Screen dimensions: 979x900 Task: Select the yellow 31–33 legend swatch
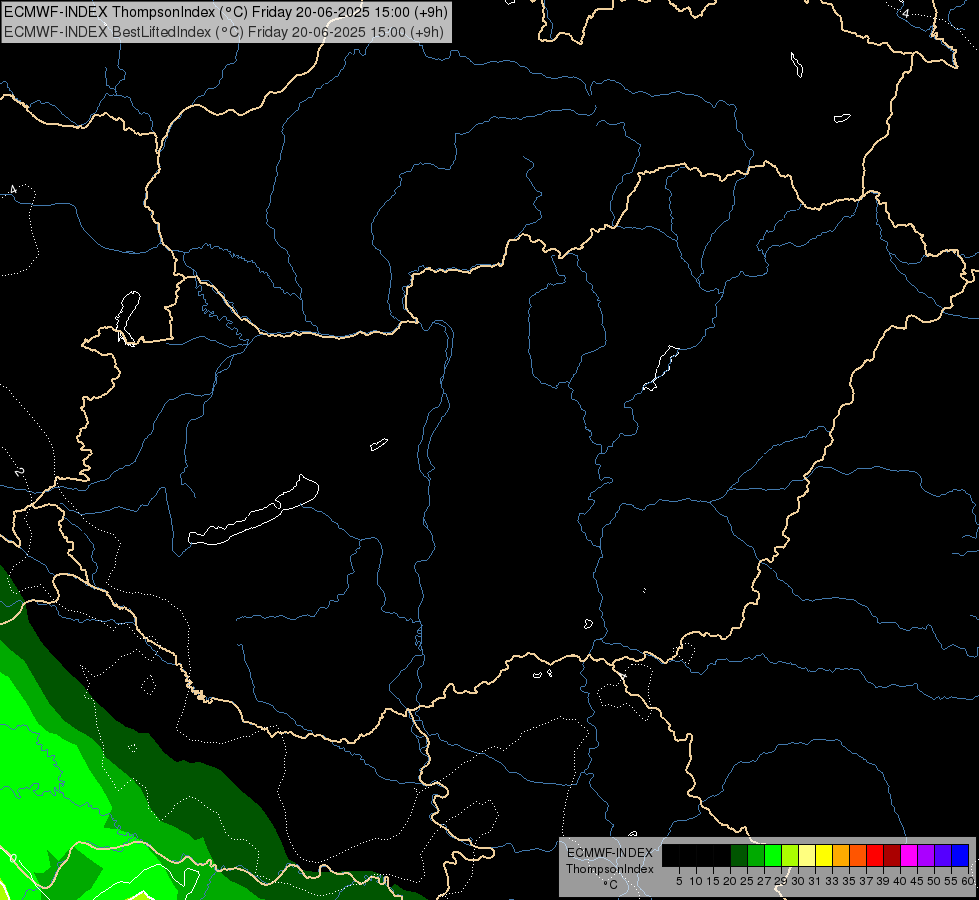pyautogui.click(x=824, y=855)
